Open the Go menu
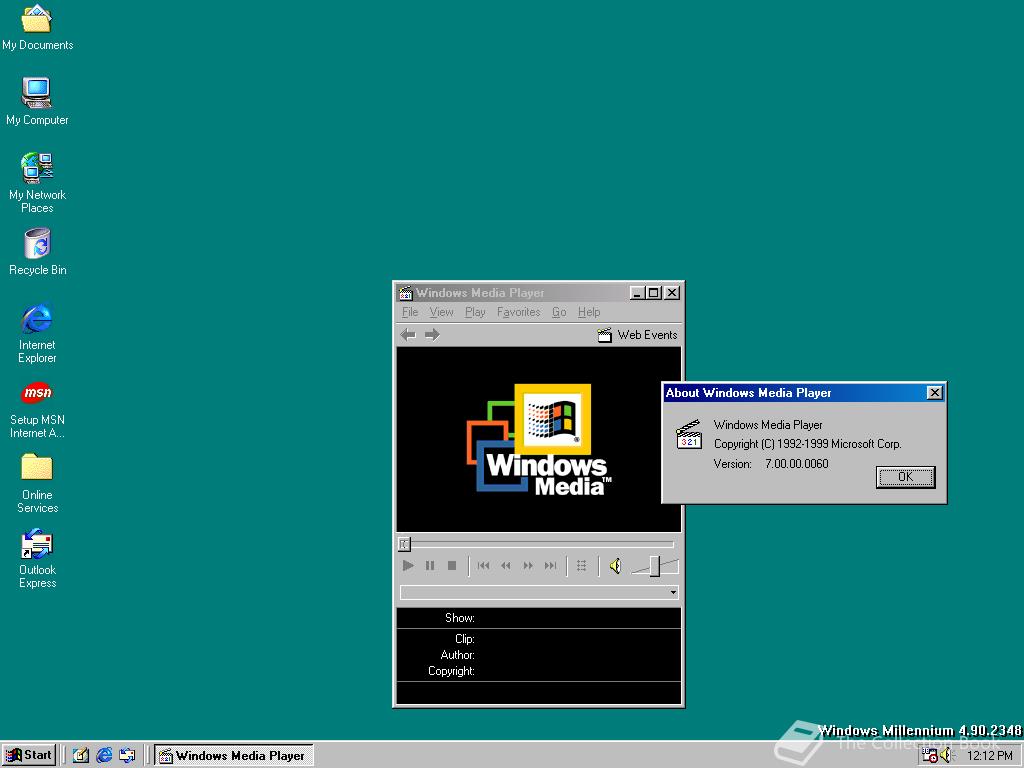 click(x=559, y=312)
